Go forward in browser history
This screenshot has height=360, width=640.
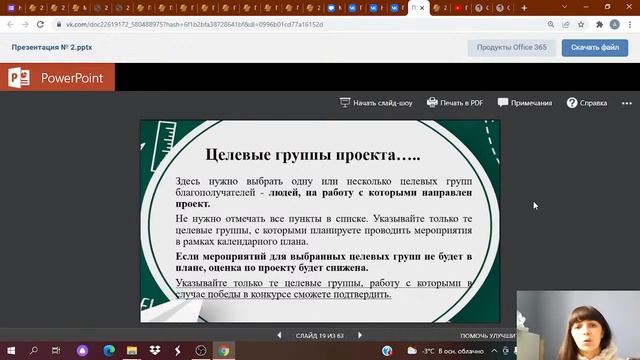tap(25, 24)
